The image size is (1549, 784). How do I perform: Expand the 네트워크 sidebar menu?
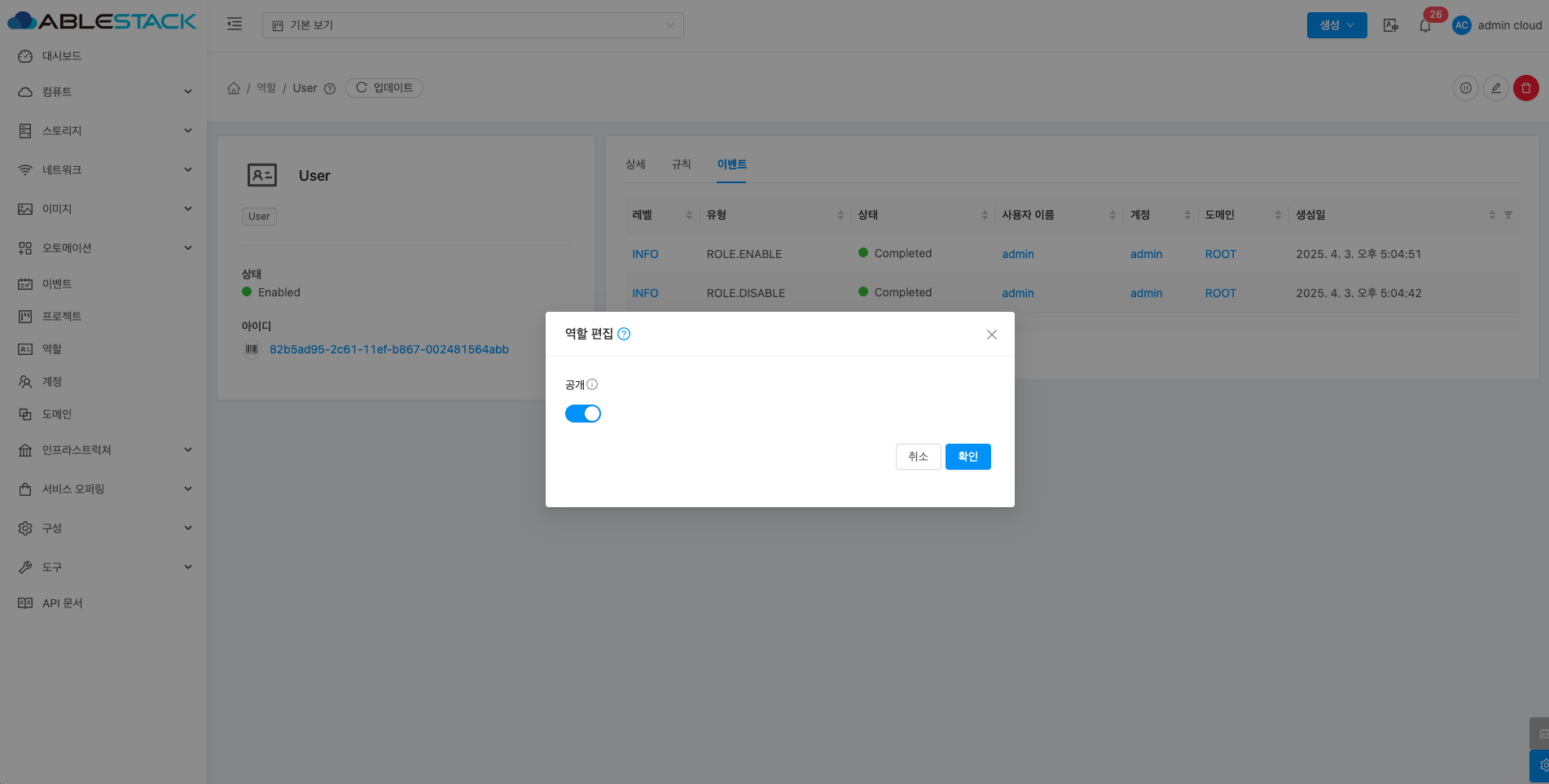tap(103, 170)
